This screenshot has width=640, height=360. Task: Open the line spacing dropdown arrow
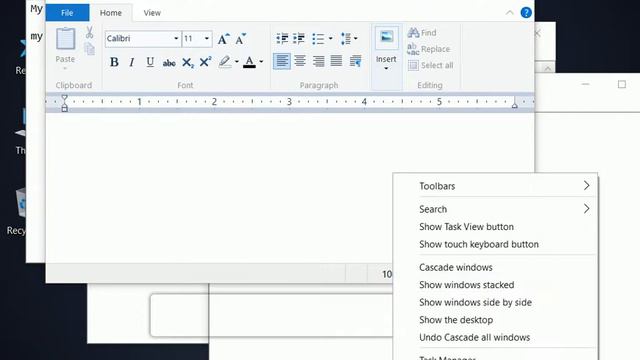click(x=356, y=39)
